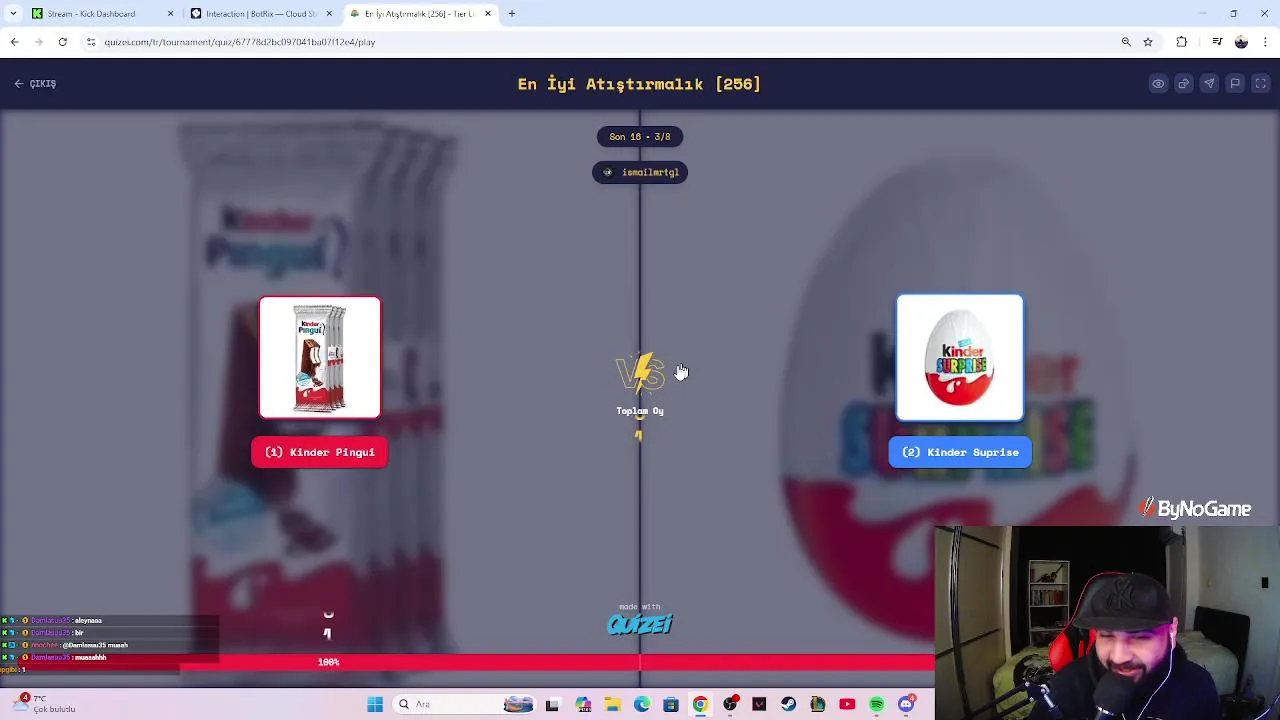Click the flag report icon
This screenshot has height=720, width=1280.
[1235, 84]
